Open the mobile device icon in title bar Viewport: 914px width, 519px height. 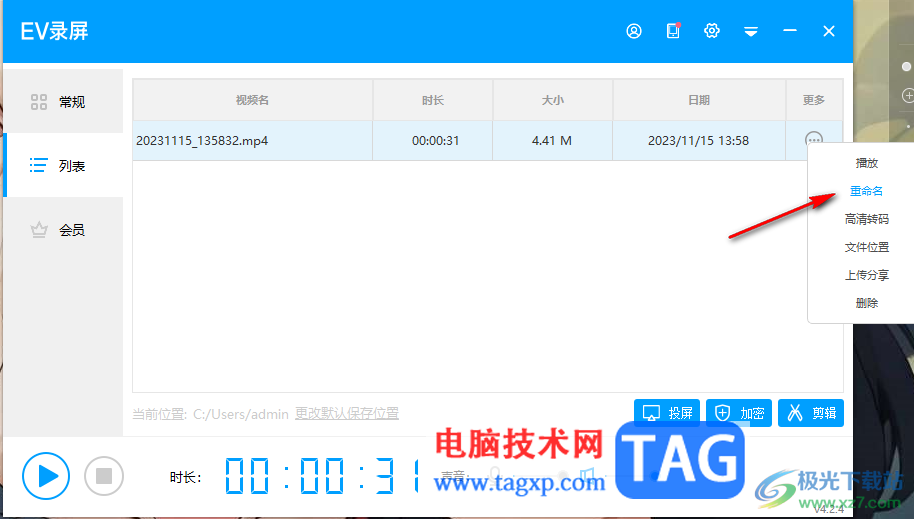pyautogui.click(x=673, y=30)
